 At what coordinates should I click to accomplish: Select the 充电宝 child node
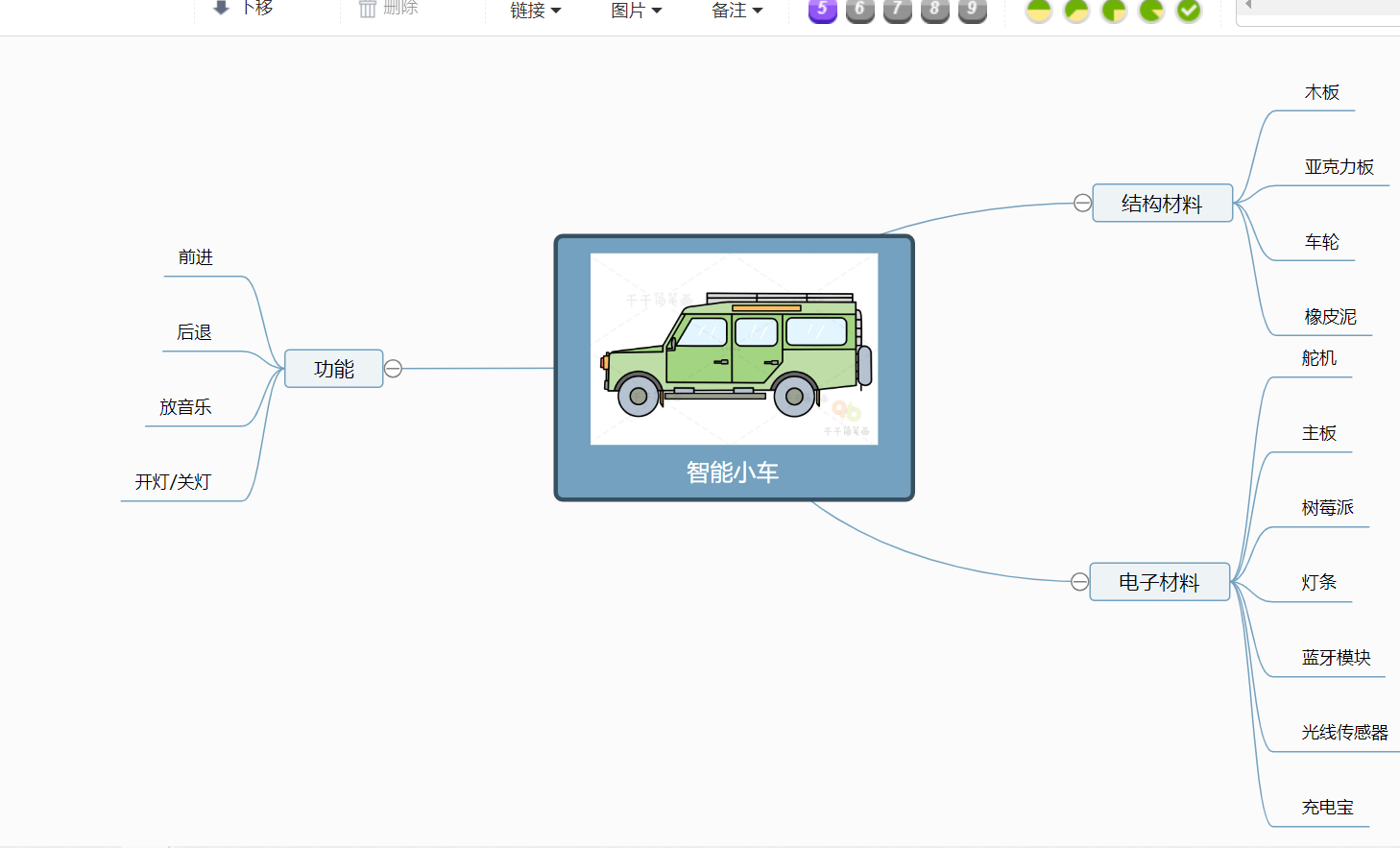(x=1328, y=808)
